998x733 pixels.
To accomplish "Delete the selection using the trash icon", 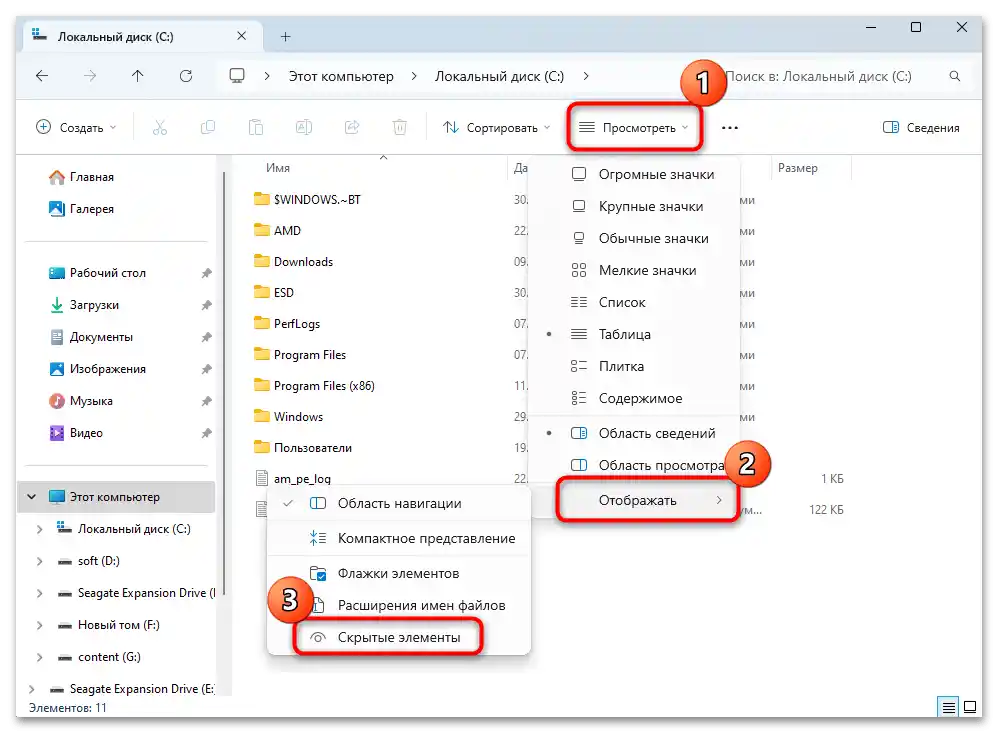I will (x=399, y=127).
